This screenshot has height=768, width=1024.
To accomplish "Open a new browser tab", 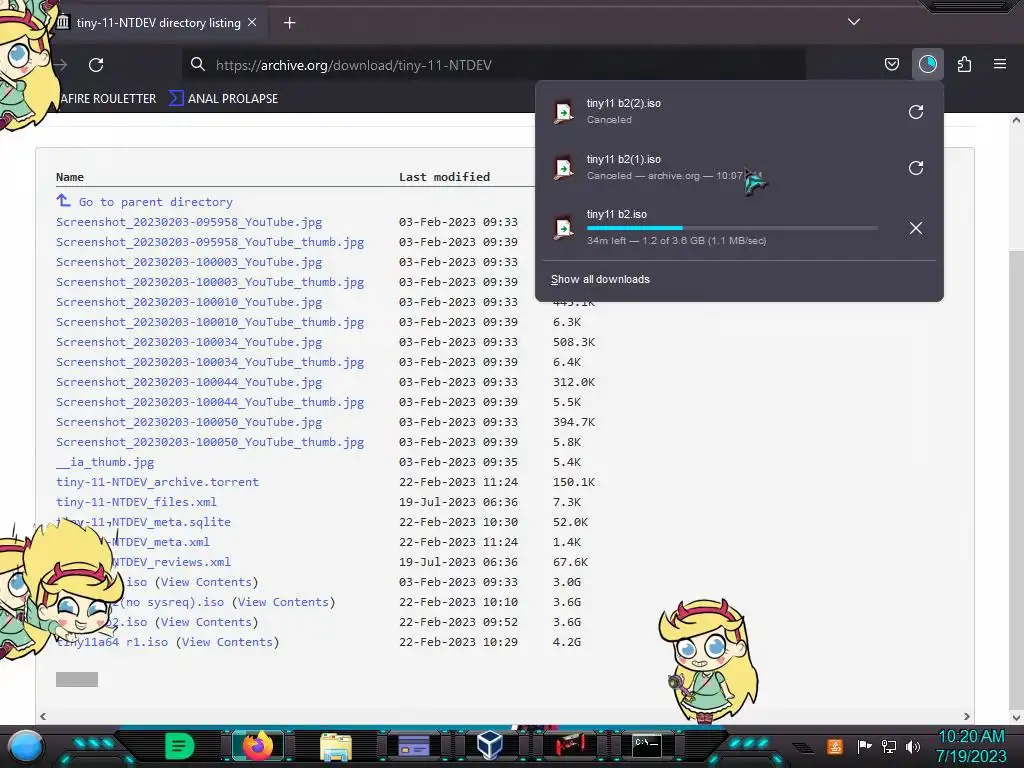I will (x=289, y=23).
